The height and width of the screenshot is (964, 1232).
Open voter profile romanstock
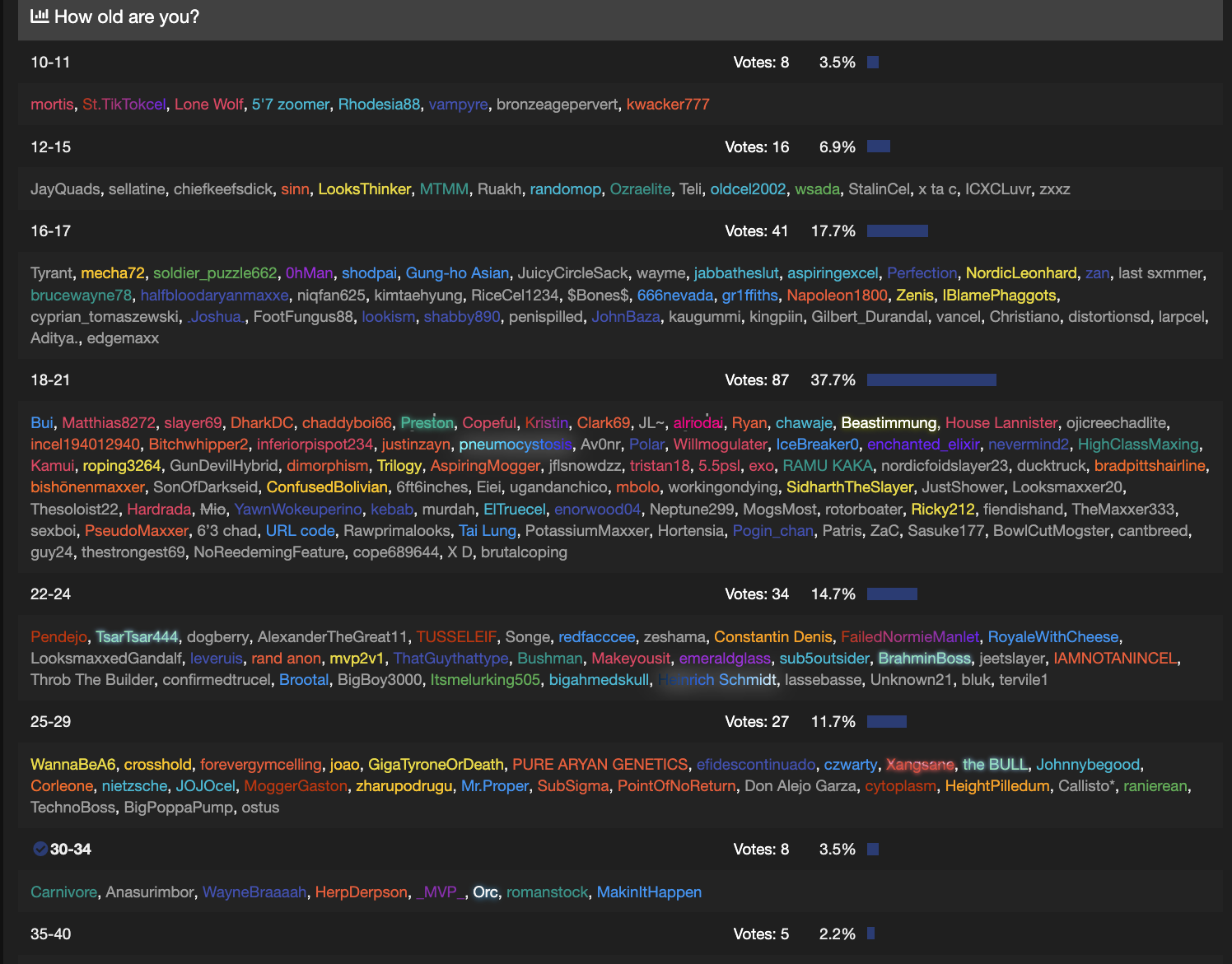coord(548,892)
